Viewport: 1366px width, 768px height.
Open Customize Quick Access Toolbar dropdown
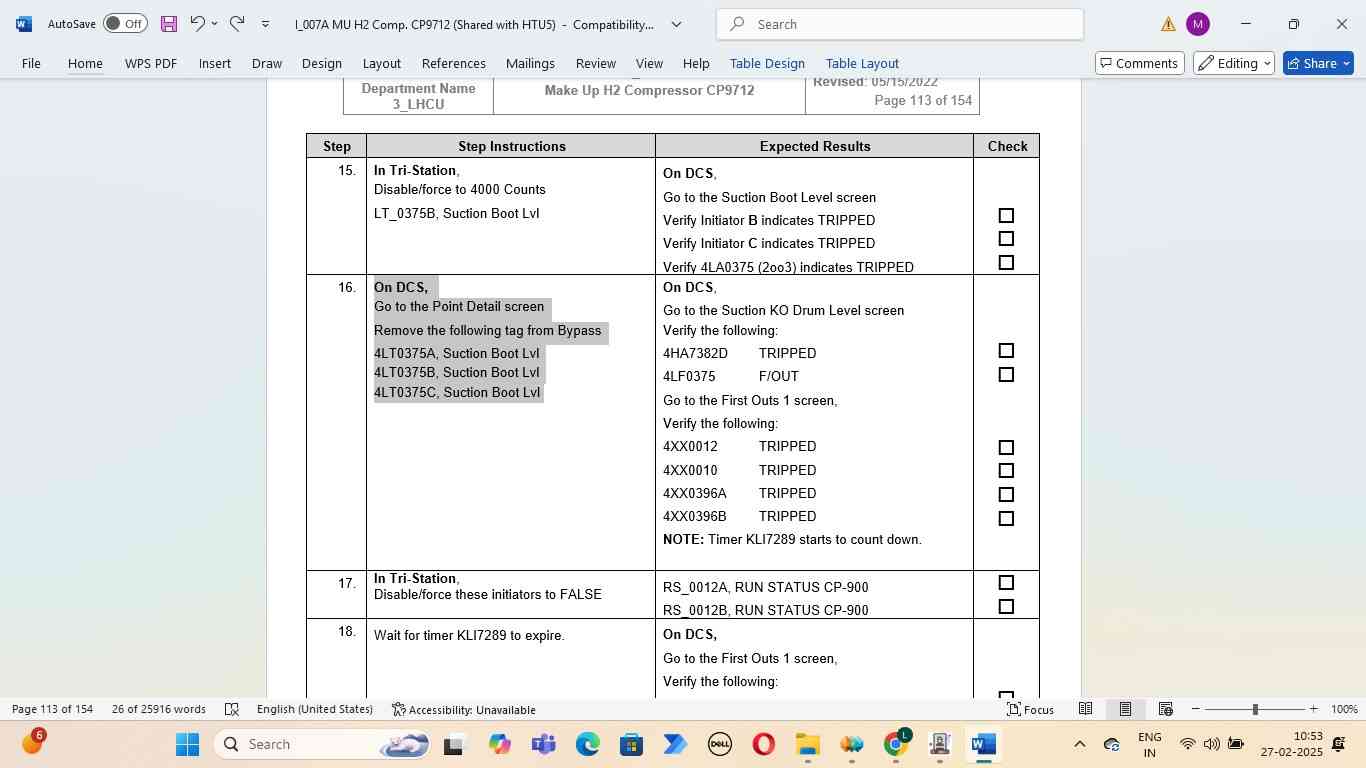tap(265, 24)
